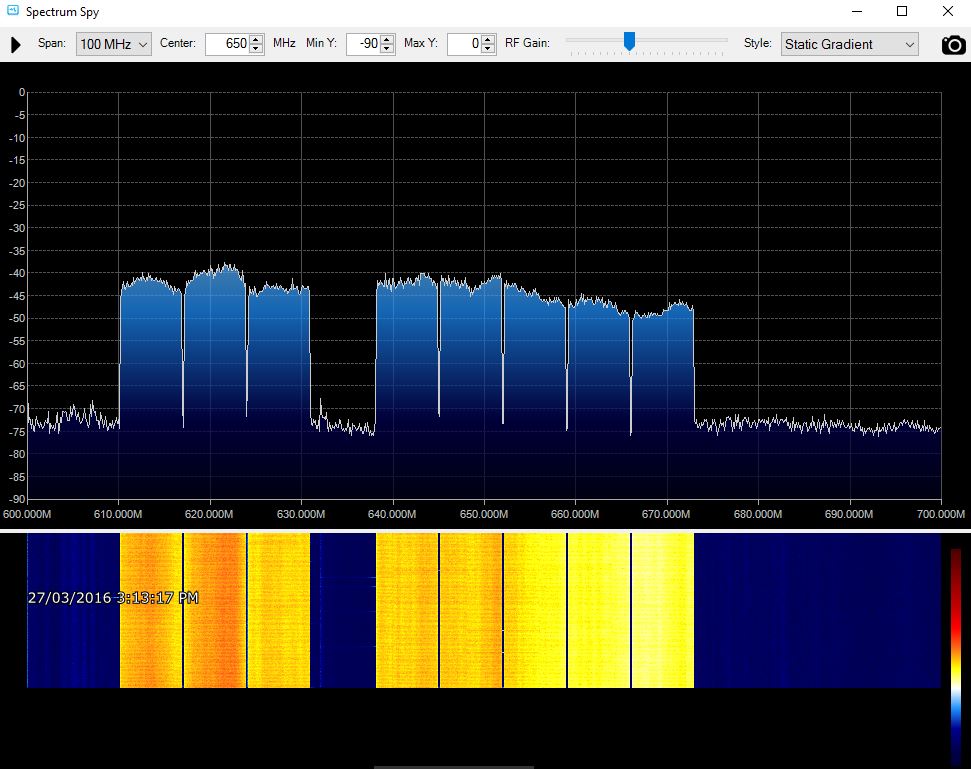971x769 pixels.
Task: Decrement the Center frequency with its down arrow
Action: coord(254,48)
